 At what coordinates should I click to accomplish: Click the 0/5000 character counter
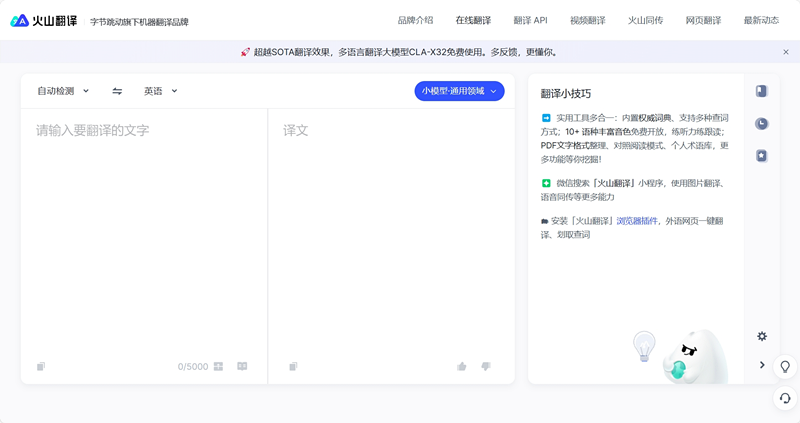click(x=193, y=366)
